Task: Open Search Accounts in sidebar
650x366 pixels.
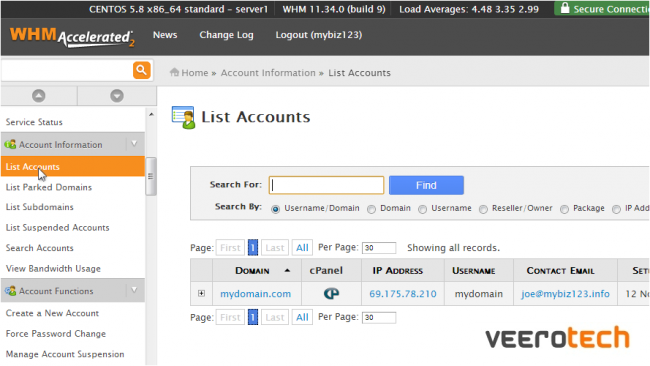Action: 39,248
